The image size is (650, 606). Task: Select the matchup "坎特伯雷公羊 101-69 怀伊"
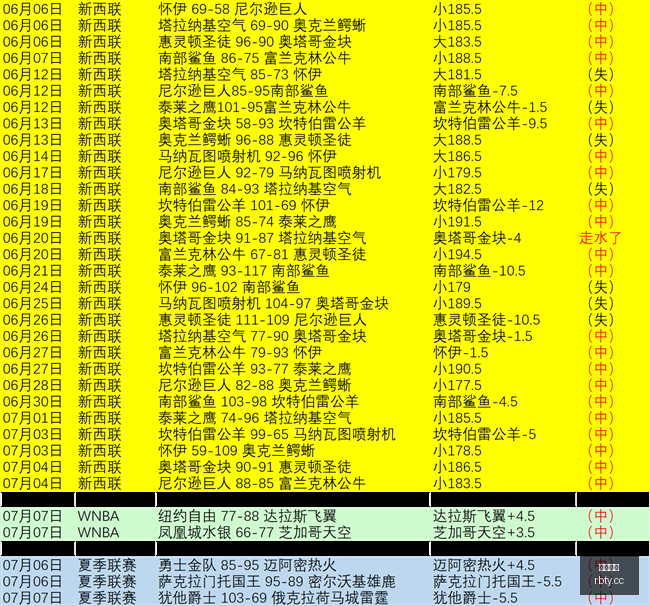click(x=244, y=205)
